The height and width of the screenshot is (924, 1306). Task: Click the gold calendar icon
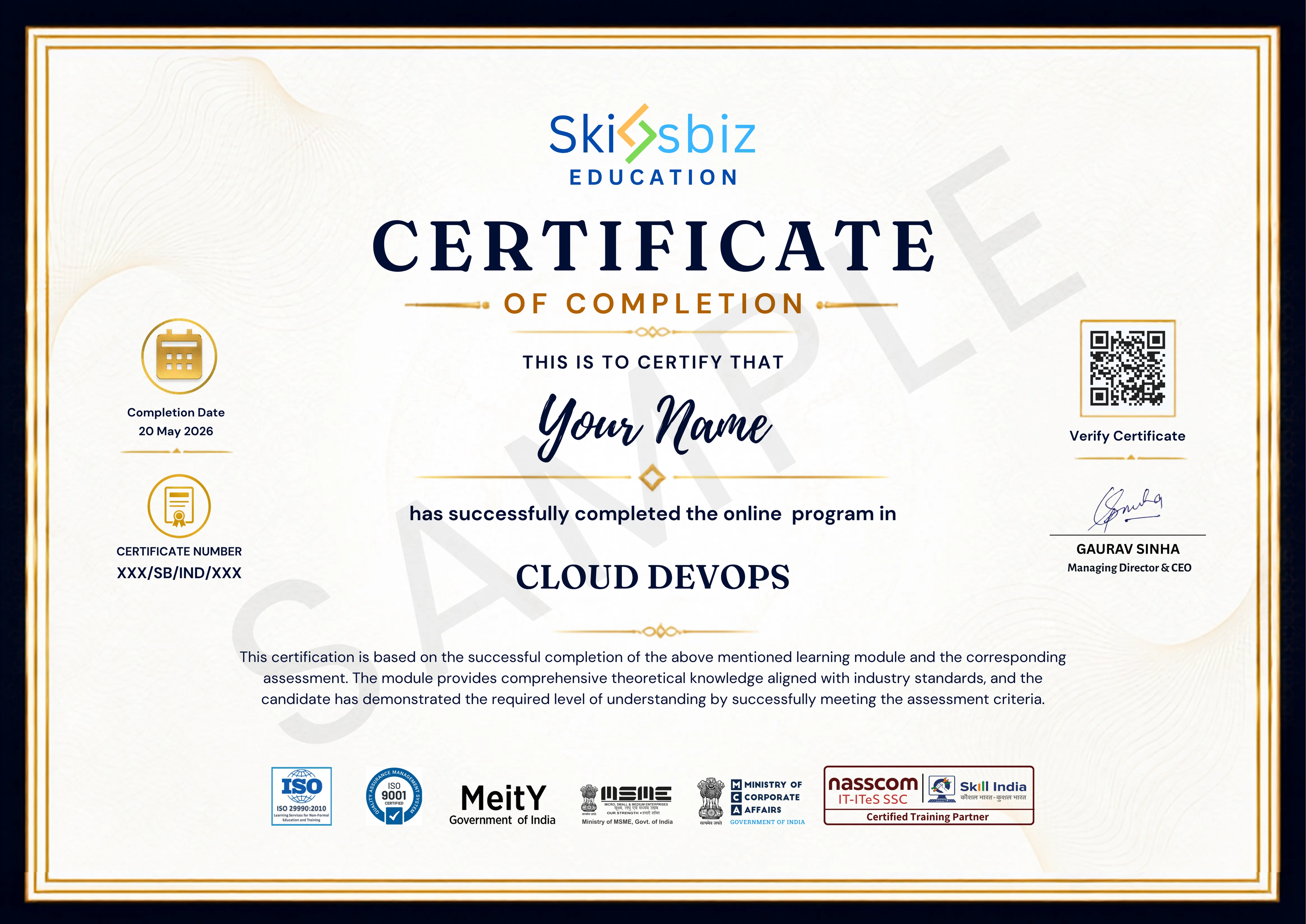pyautogui.click(x=179, y=356)
